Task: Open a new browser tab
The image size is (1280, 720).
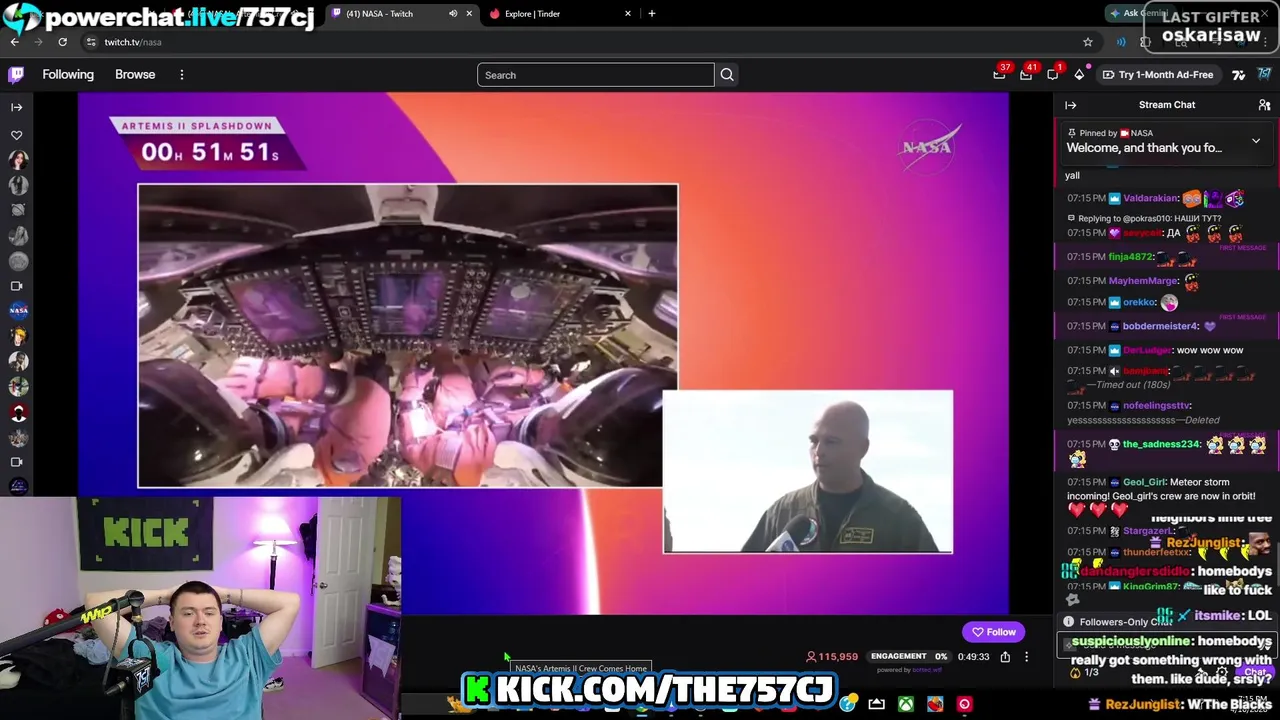Action: click(652, 13)
